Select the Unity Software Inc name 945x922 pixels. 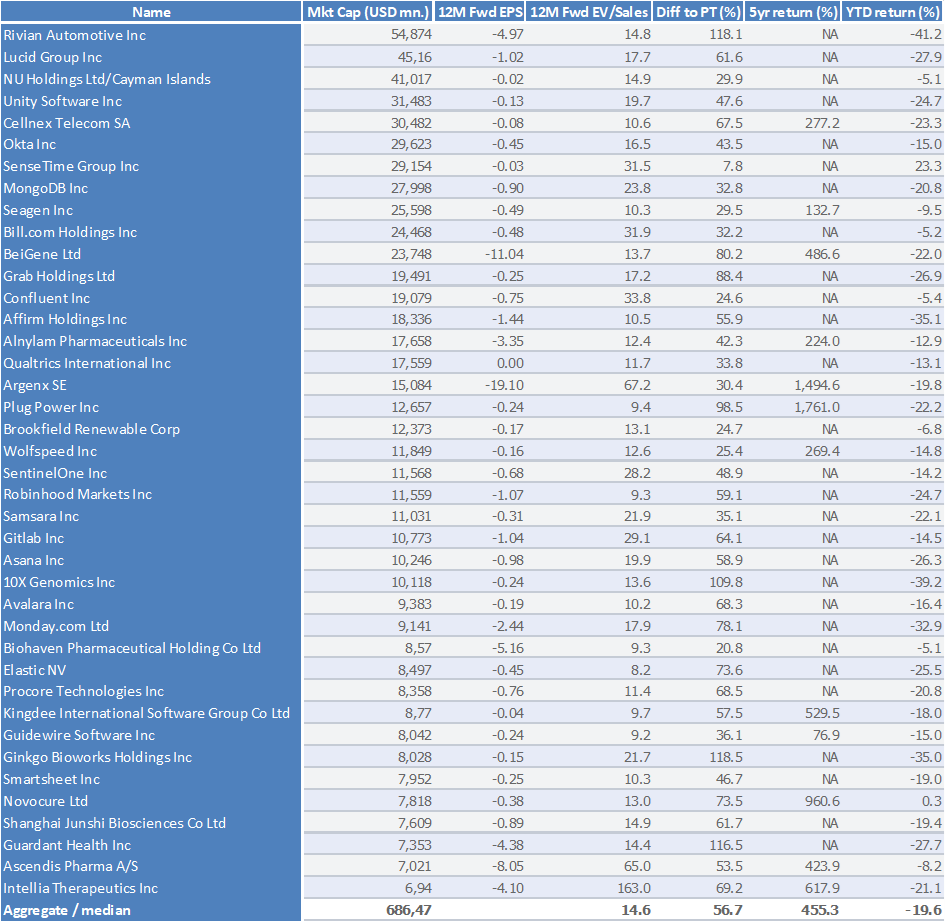pos(63,101)
